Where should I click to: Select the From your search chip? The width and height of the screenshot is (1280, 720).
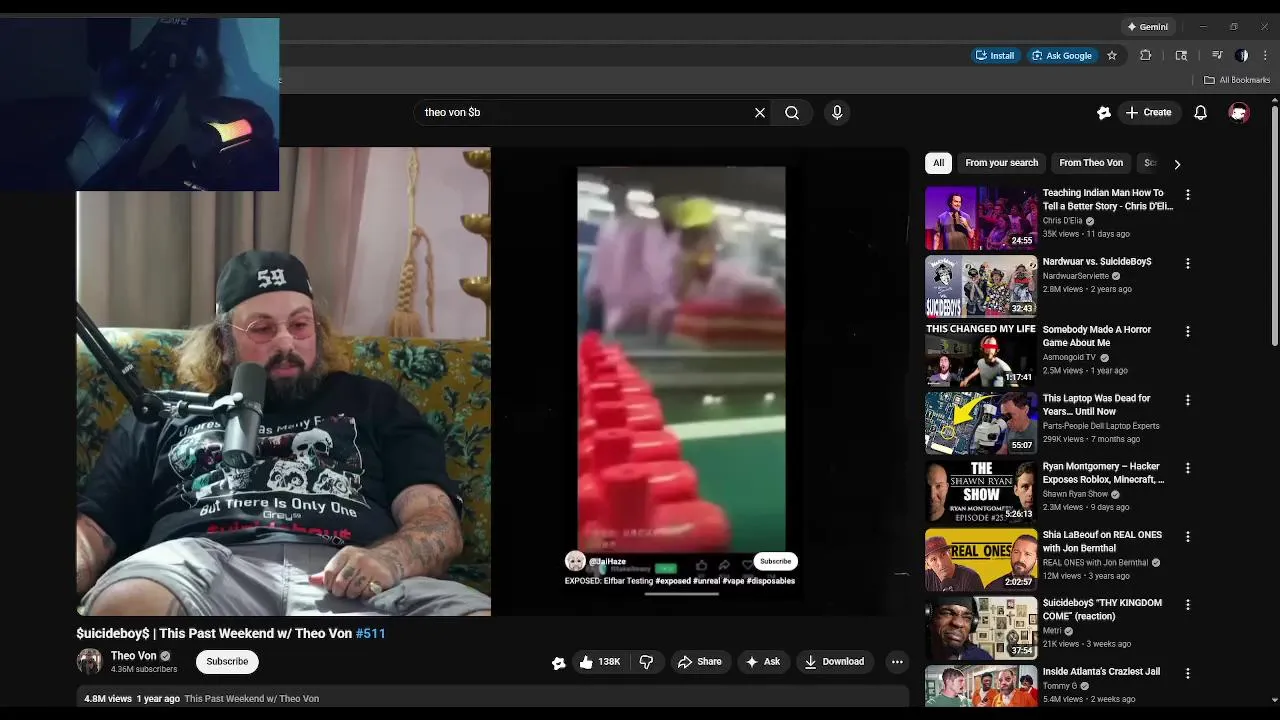(1001, 163)
